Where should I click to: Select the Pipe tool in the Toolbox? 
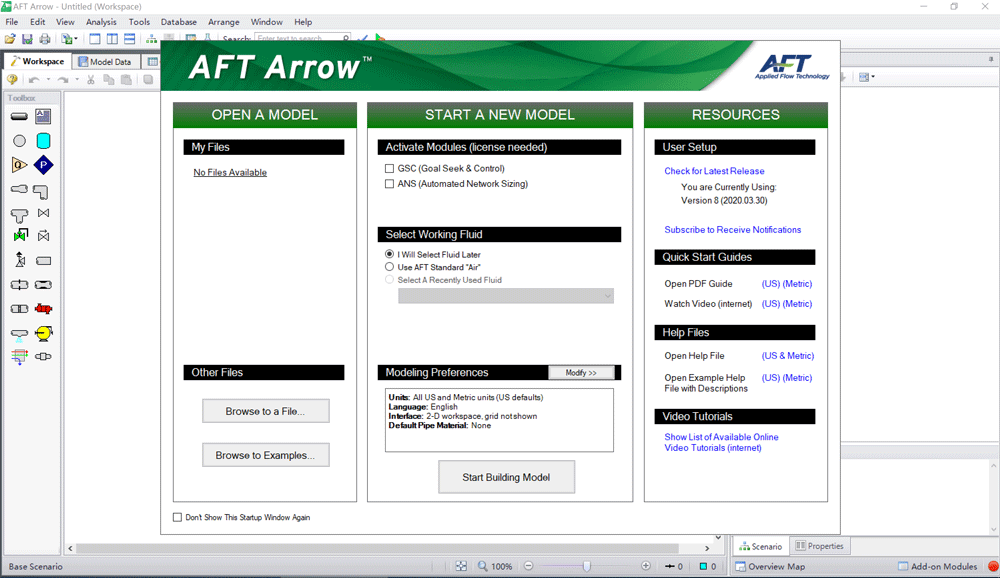click(x=19, y=117)
